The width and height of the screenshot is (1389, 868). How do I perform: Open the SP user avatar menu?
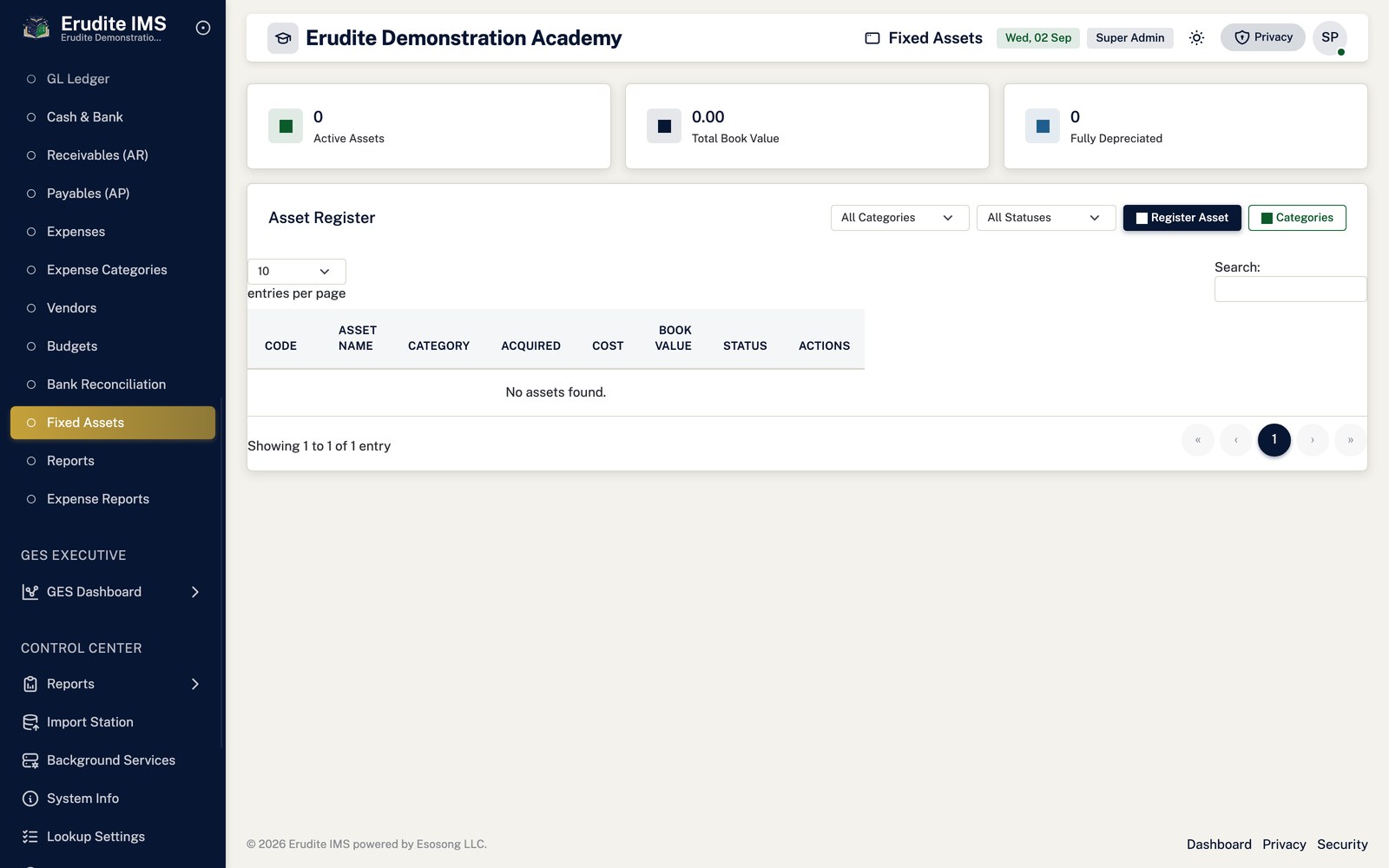coord(1330,37)
